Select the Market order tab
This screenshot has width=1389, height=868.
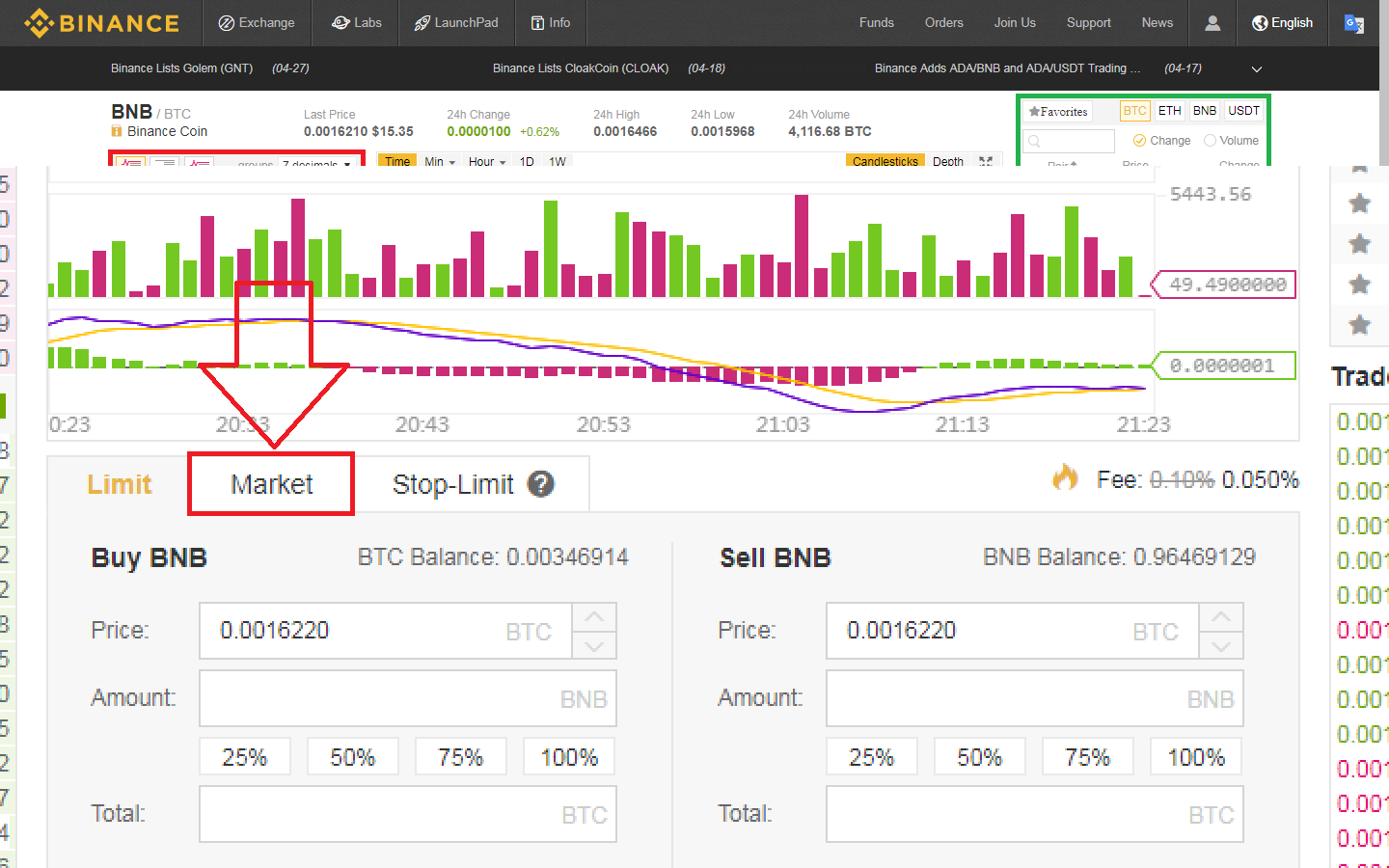click(x=271, y=484)
